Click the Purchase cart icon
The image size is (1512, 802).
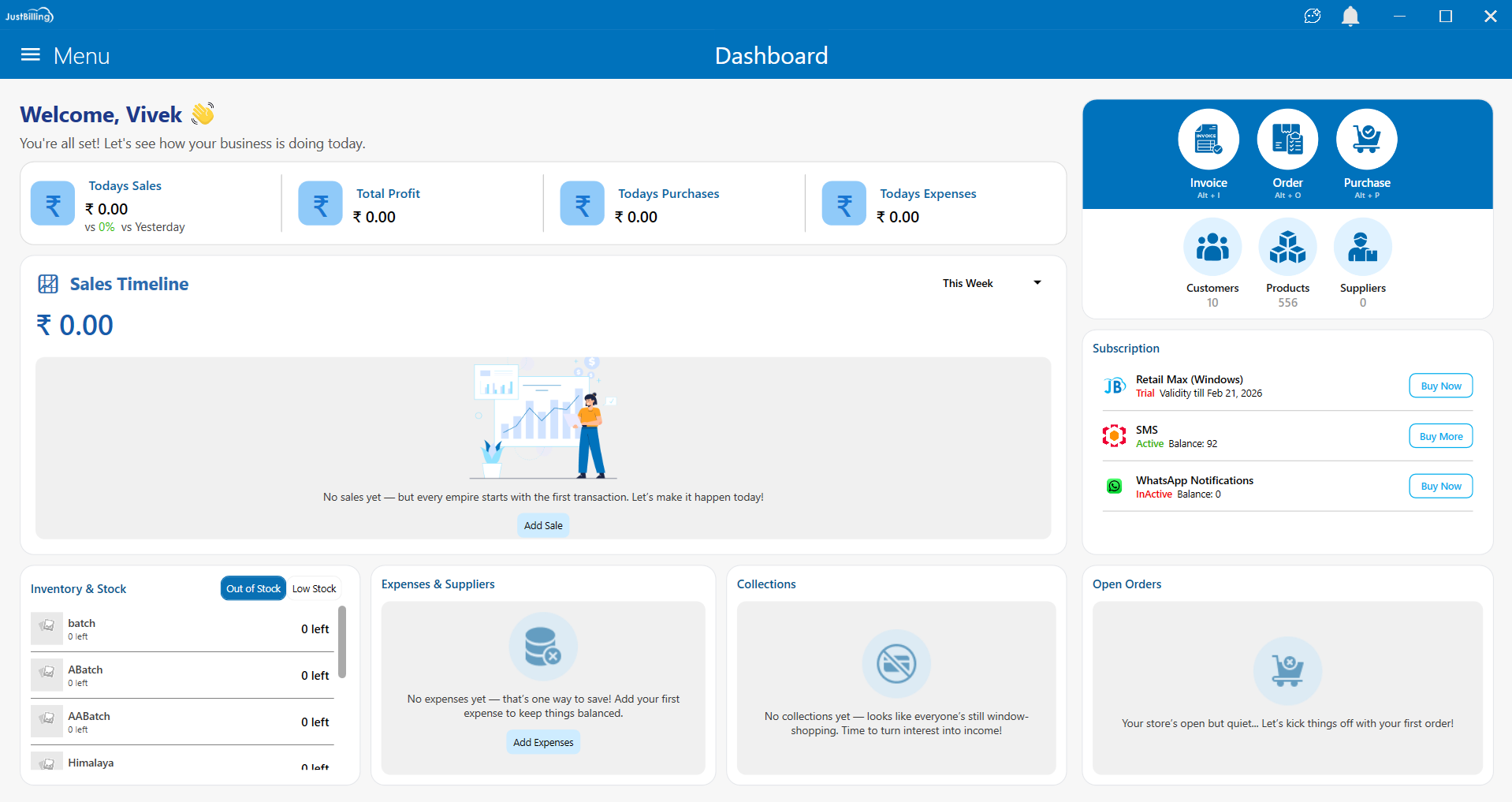pos(1366,140)
